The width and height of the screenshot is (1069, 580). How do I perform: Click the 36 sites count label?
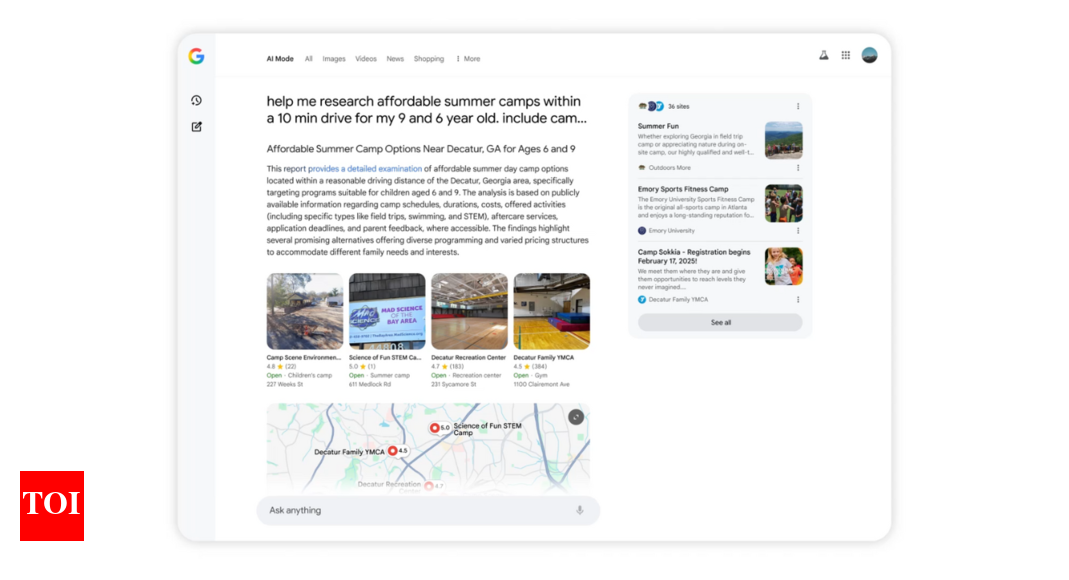678,106
